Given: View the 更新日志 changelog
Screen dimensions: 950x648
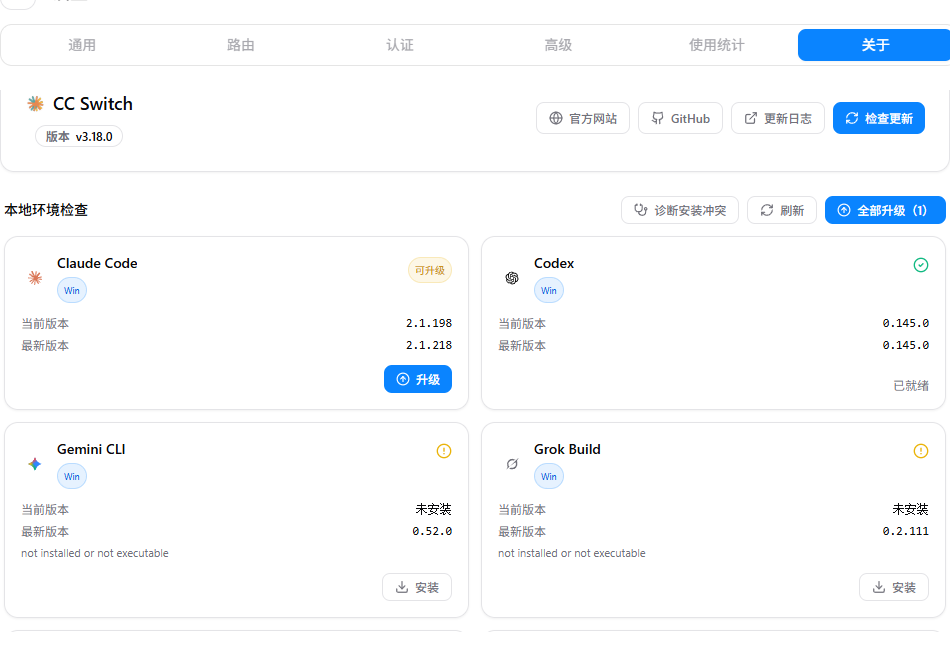Looking at the screenshot, I should [778, 118].
